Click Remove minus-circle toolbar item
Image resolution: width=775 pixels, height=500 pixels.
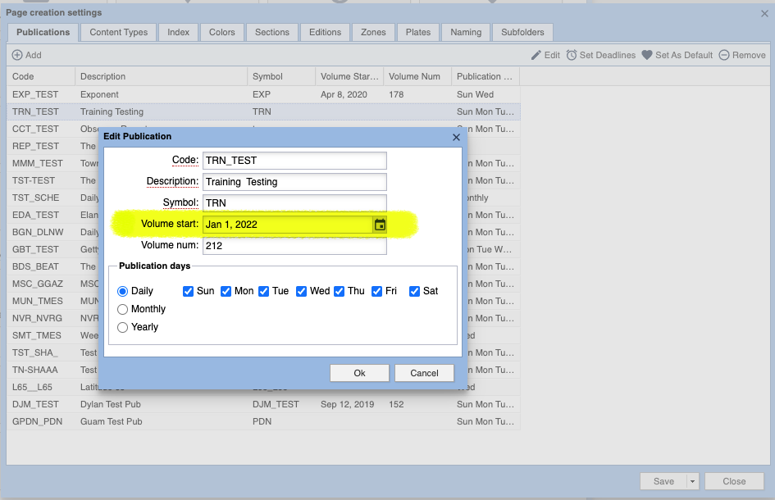[x=742, y=55]
